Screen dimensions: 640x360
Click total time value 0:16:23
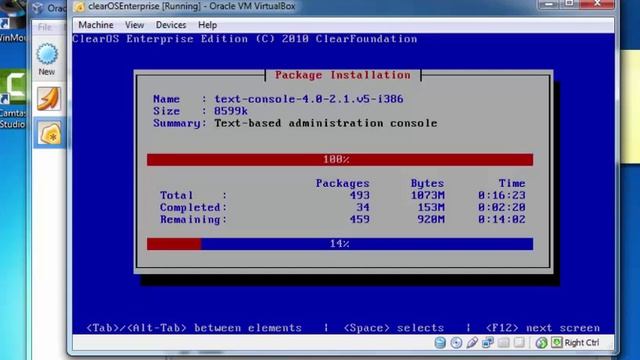pos(502,195)
